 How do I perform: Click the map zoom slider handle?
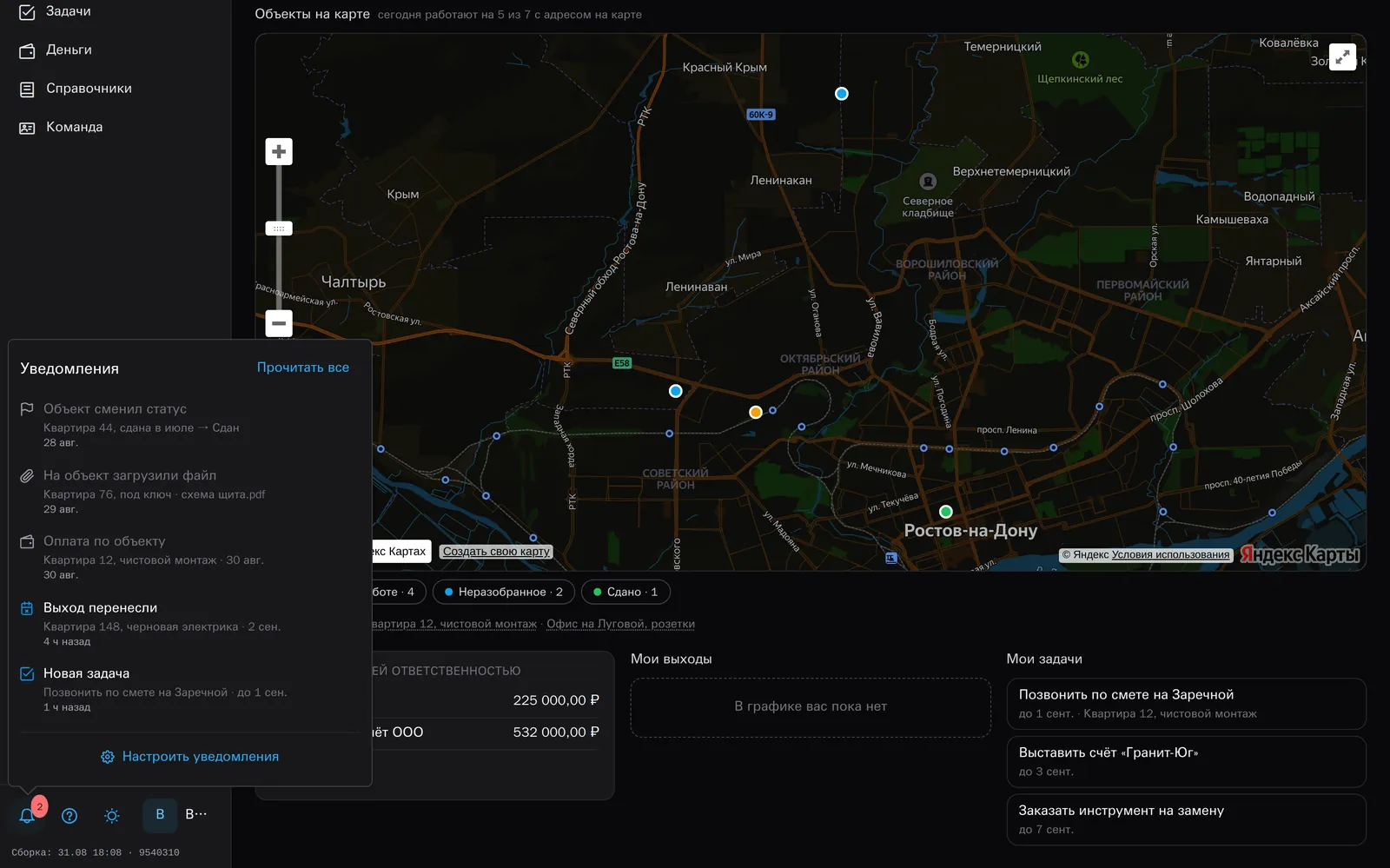[x=279, y=229]
